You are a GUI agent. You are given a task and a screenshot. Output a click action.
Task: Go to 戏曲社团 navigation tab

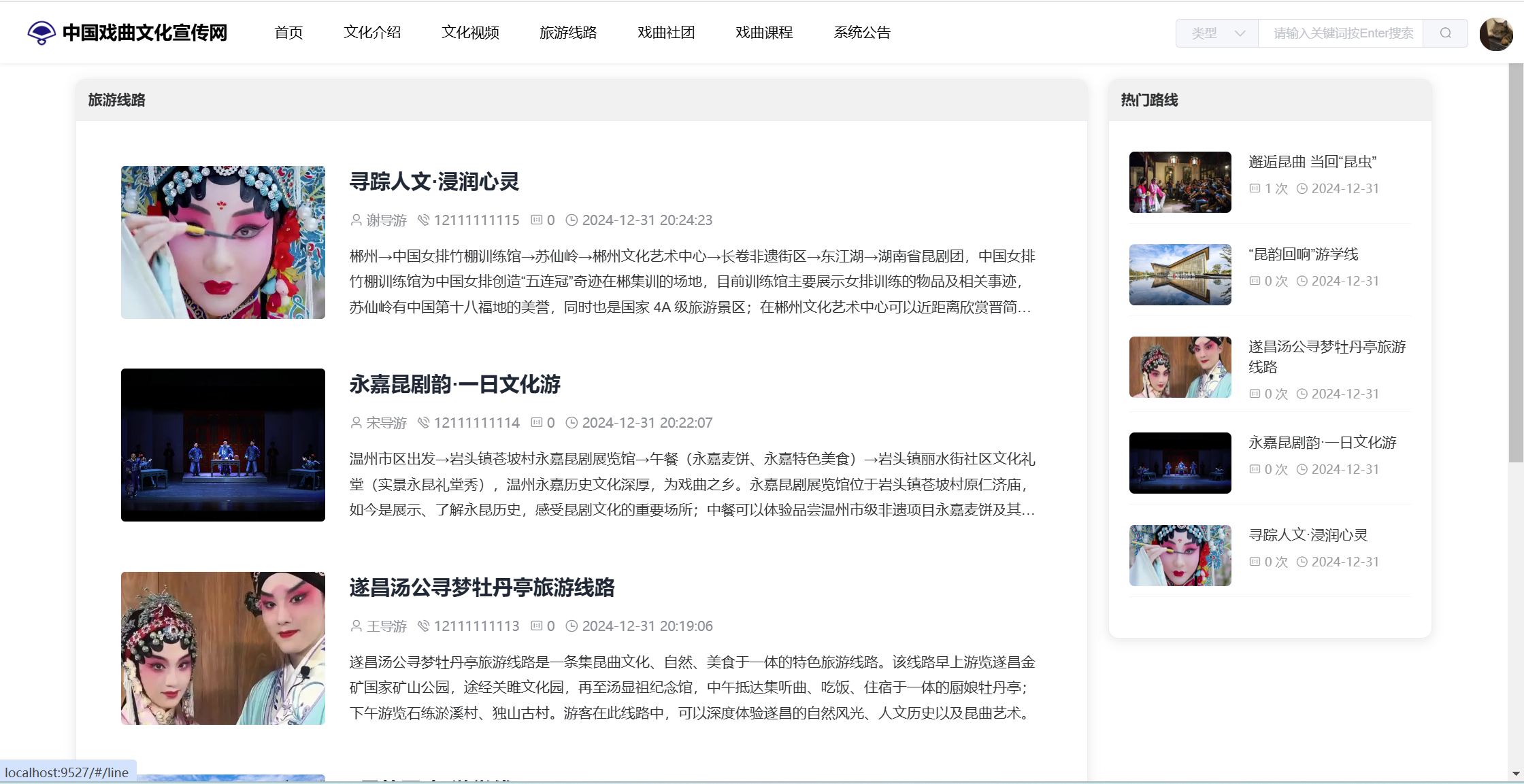[666, 32]
